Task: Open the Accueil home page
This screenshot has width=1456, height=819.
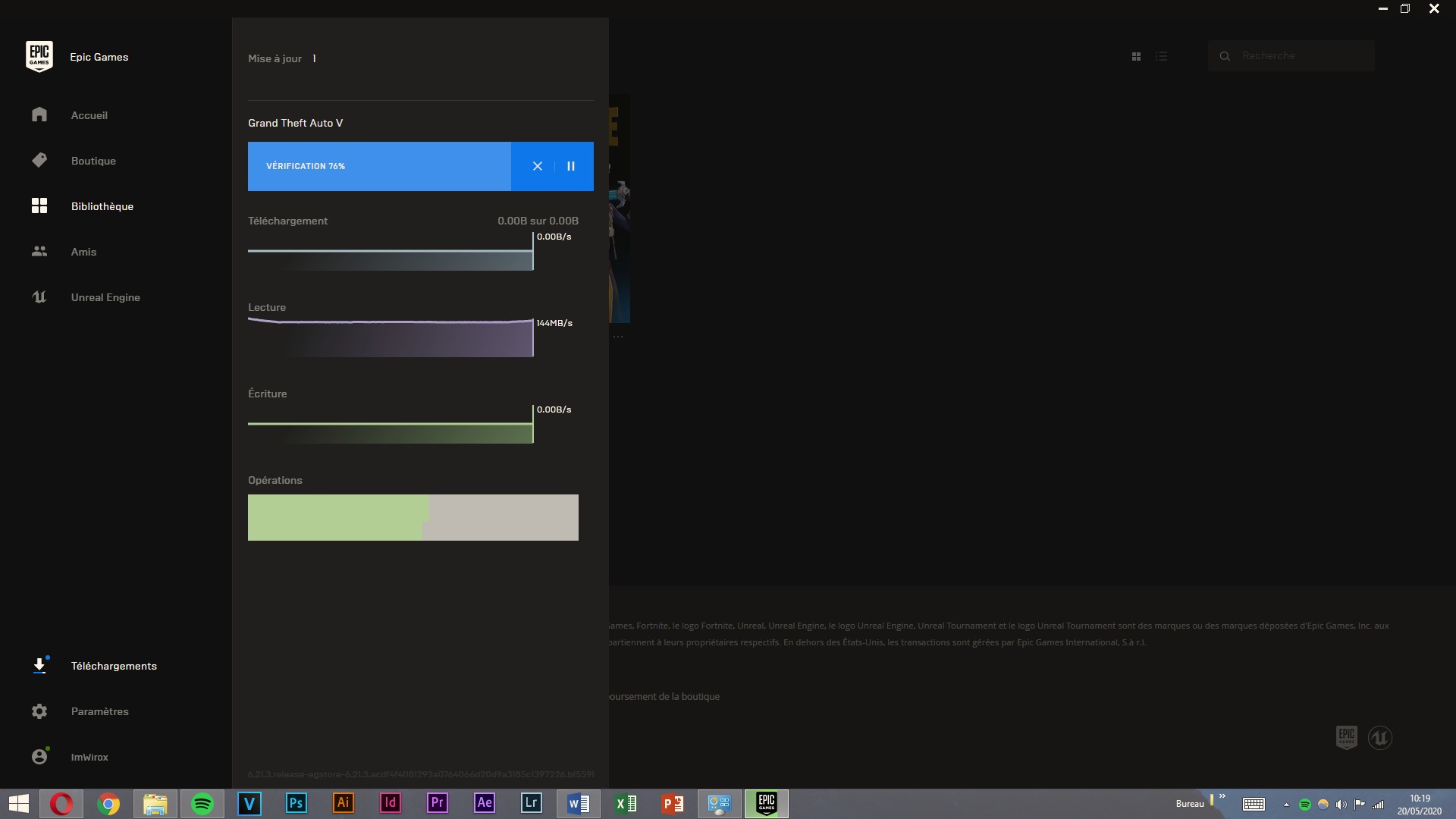Action: click(x=89, y=115)
